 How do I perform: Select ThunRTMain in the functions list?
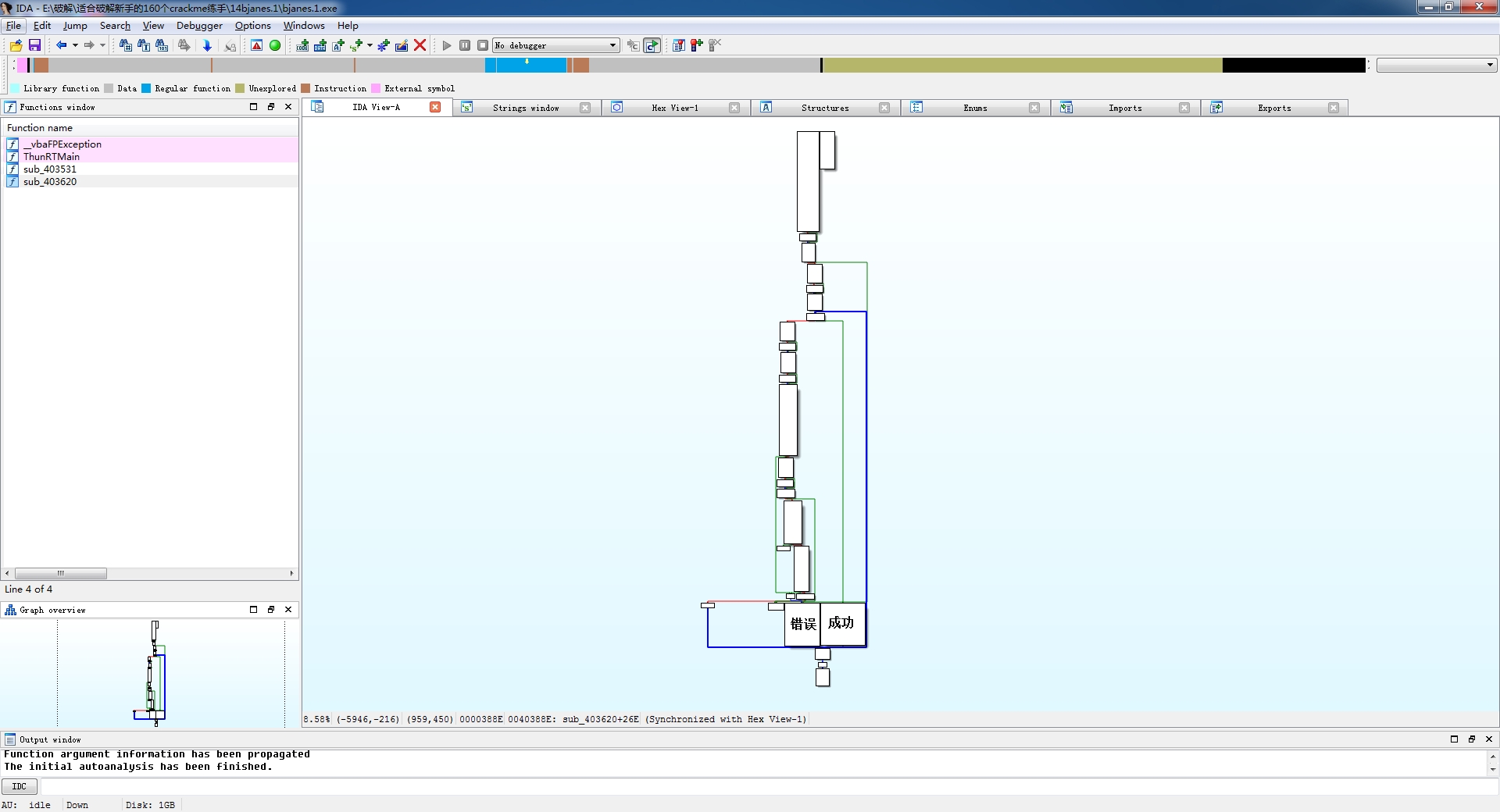pos(152,157)
